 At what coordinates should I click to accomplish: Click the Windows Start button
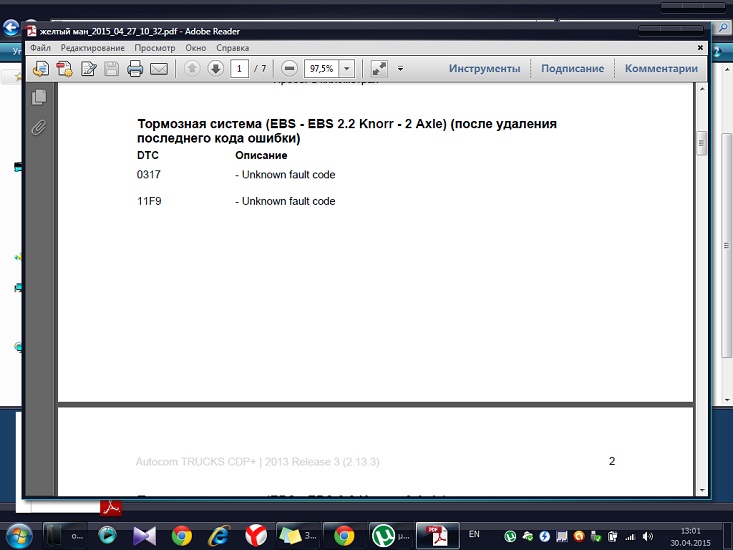tap(19, 536)
